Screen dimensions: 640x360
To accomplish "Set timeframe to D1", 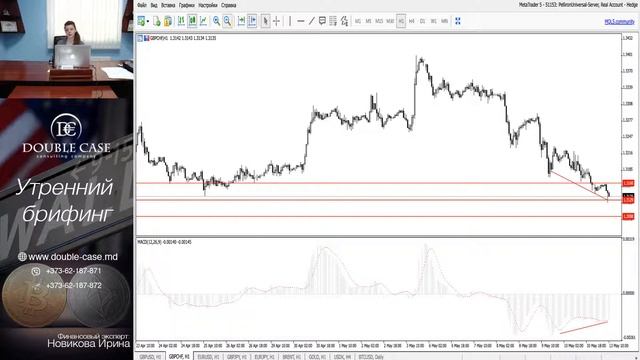I will (422, 21).
